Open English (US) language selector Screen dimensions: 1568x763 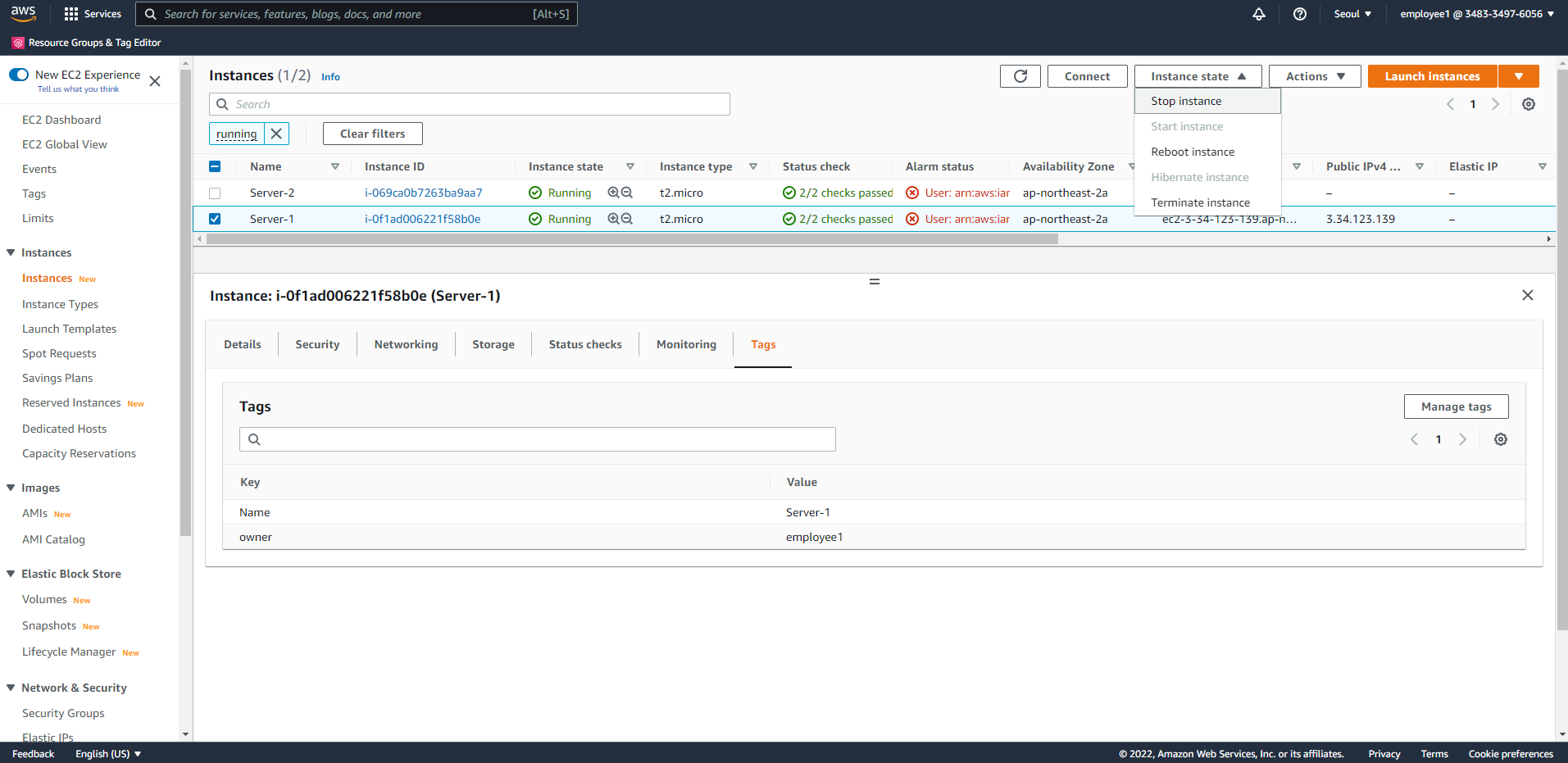[x=108, y=754]
